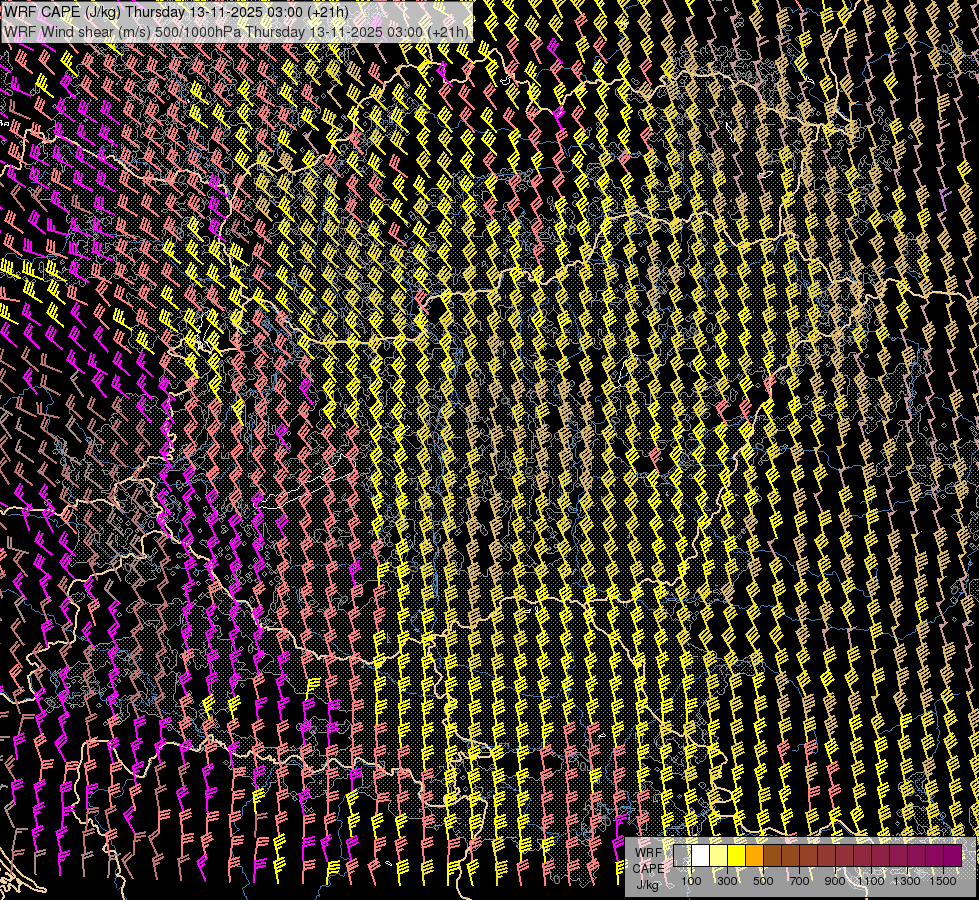This screenshot has height=900, width=979.
Task: Click the bright yellow CAPE legend swatch
Action: pos(737,855)
